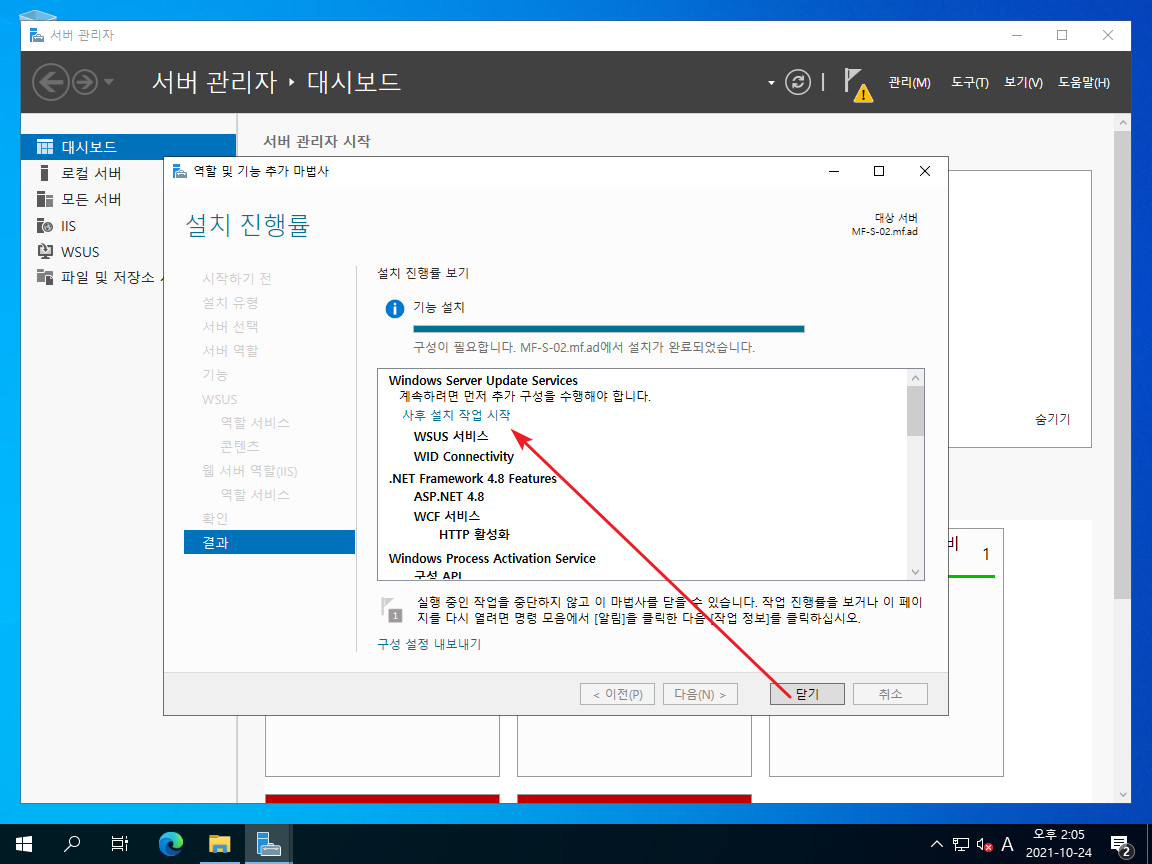Click the IIS sidebar icon
The height and width of the screenshot is (864, 1152).
45,226
